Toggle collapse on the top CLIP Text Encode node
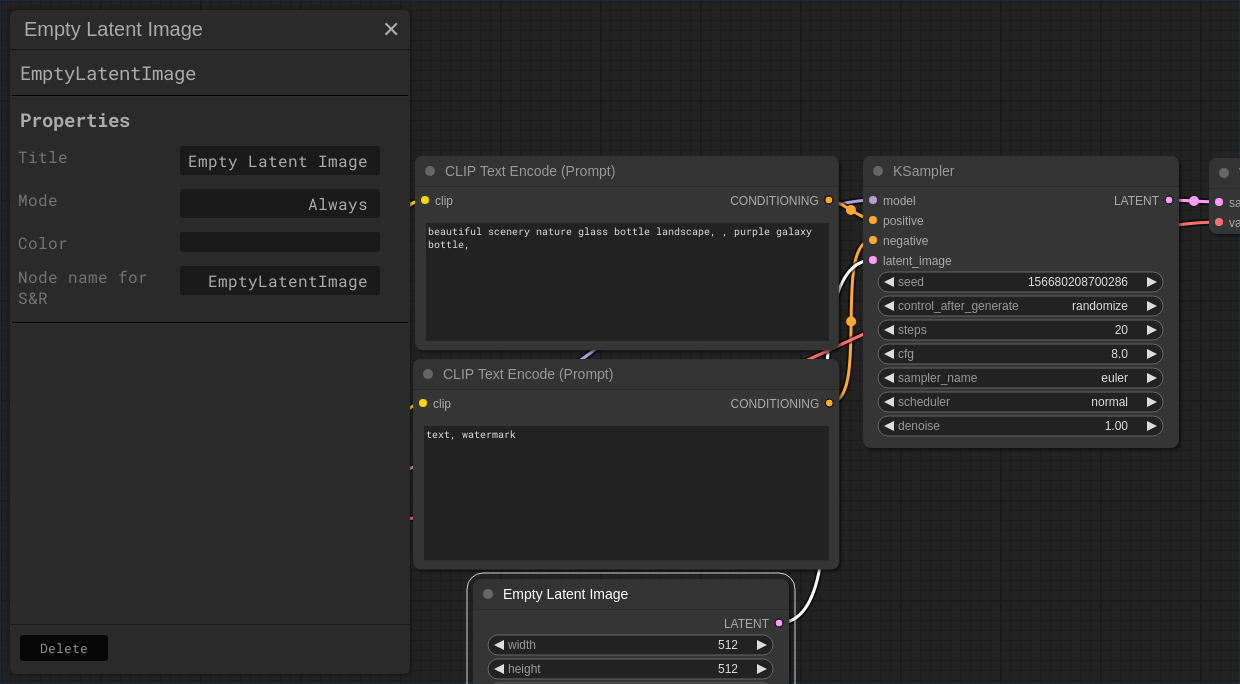 [430, 171]
